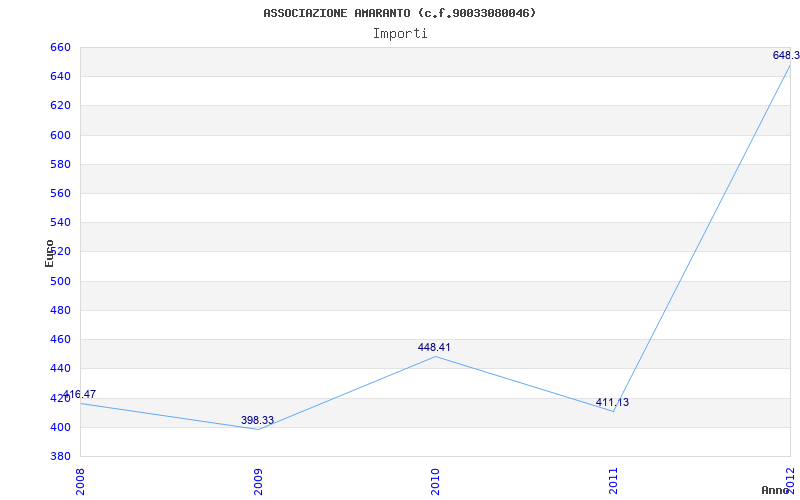Click the 440 y-axis value
The image size is (800, 500).
coord(60,368)
